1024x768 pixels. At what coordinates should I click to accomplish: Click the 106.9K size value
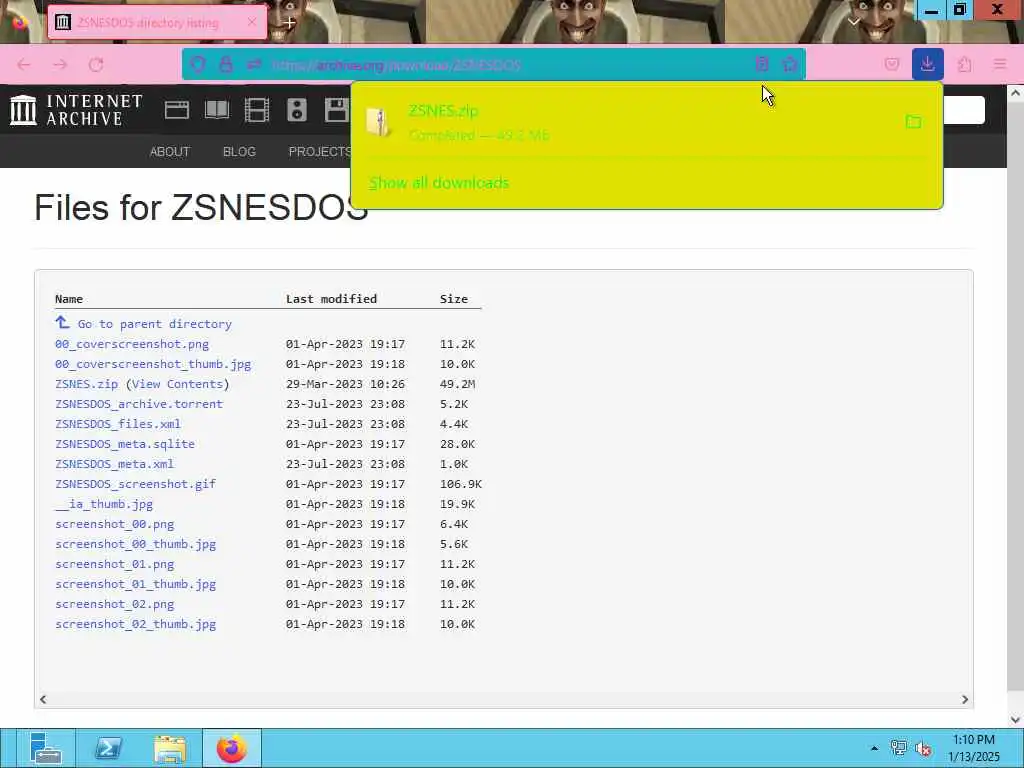(x=460, y=484)
